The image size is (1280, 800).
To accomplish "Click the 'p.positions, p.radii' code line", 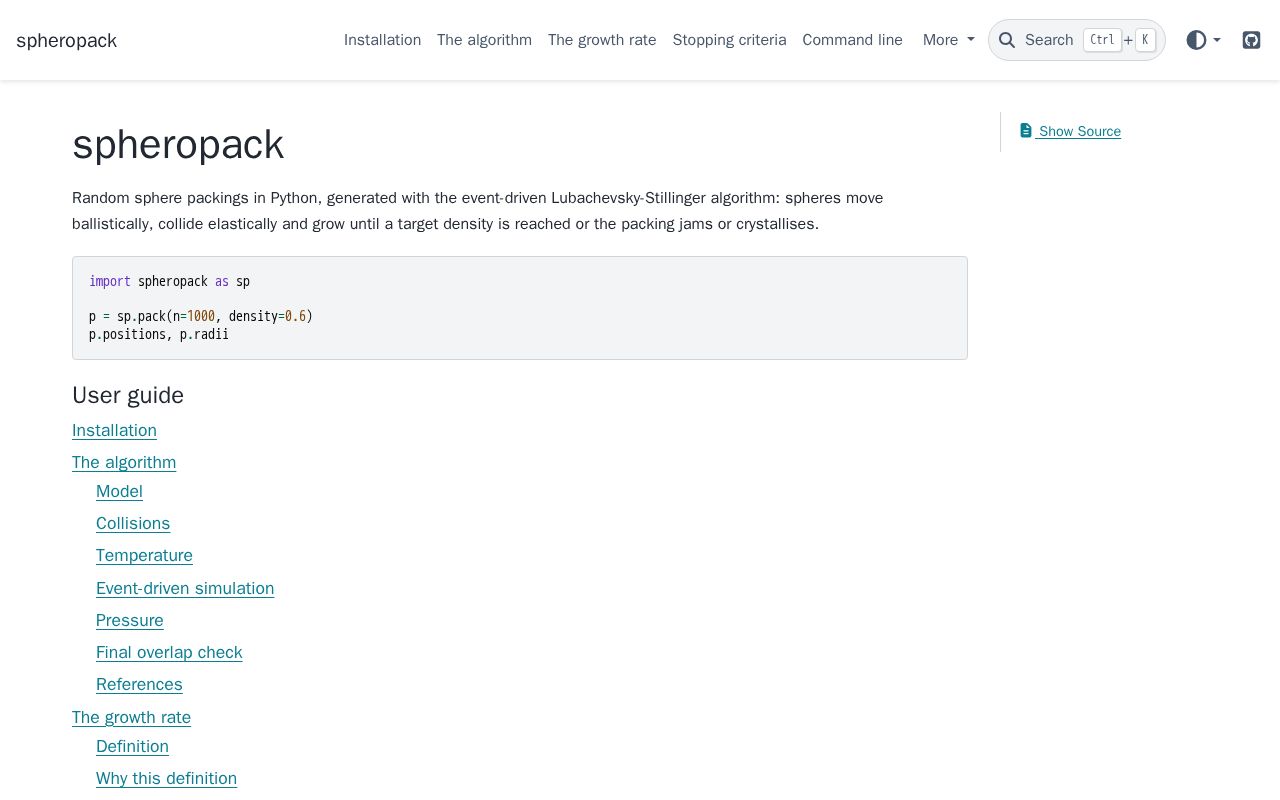I will point(159,334).
